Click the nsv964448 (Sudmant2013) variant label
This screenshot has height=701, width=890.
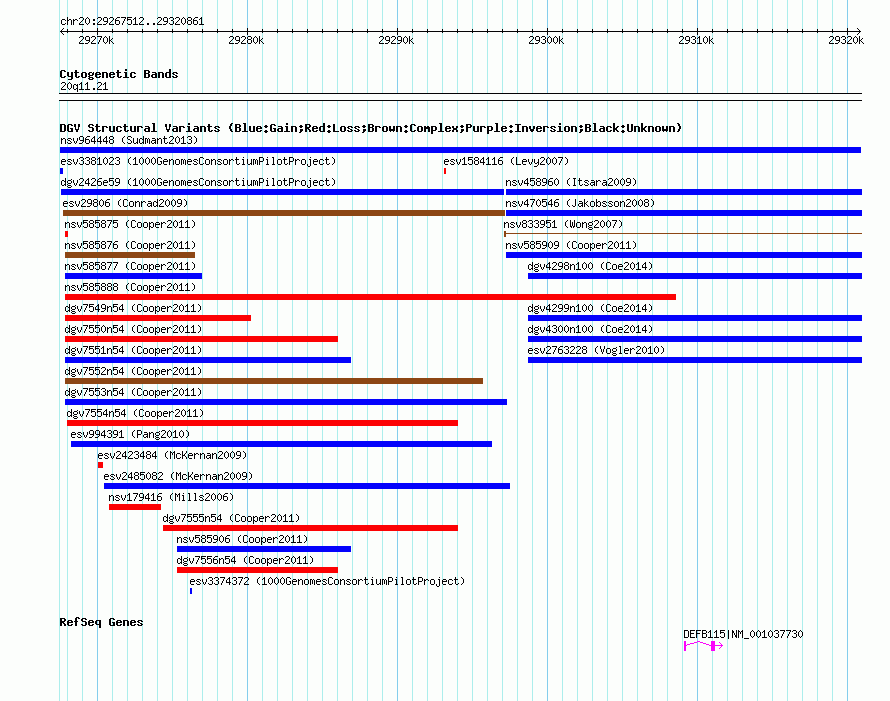click(x=129, y=140)
